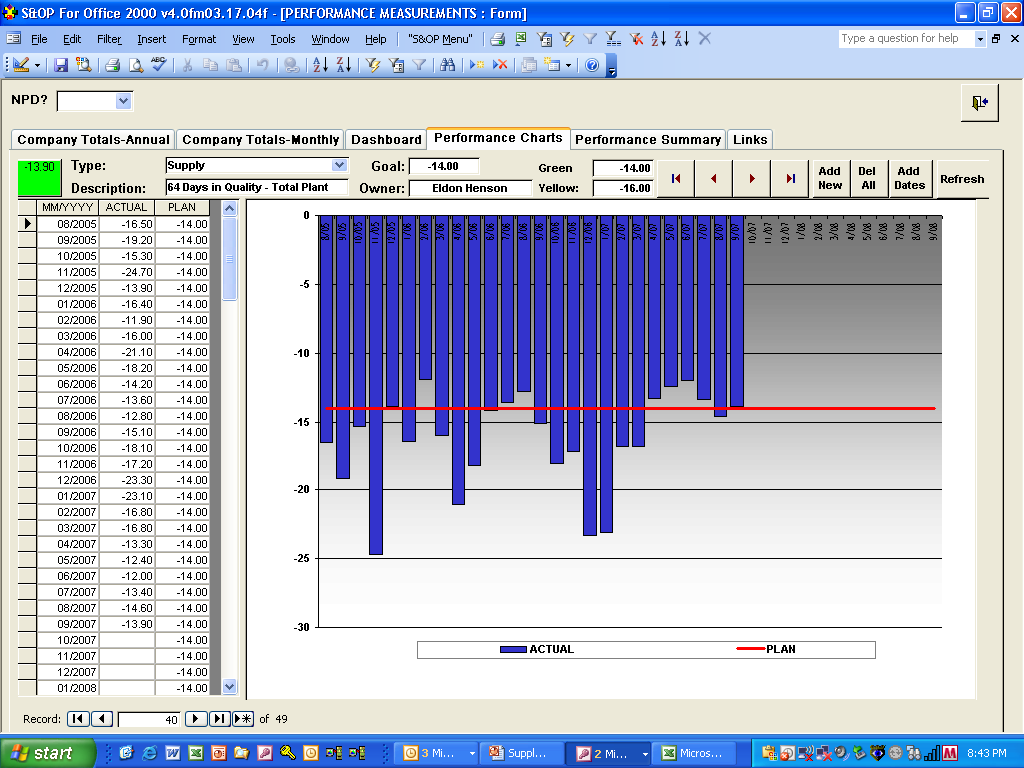The image size is (1024, 768).
Task: Open the Type dropdown showing Supply
Action: [x=340, y=165]
